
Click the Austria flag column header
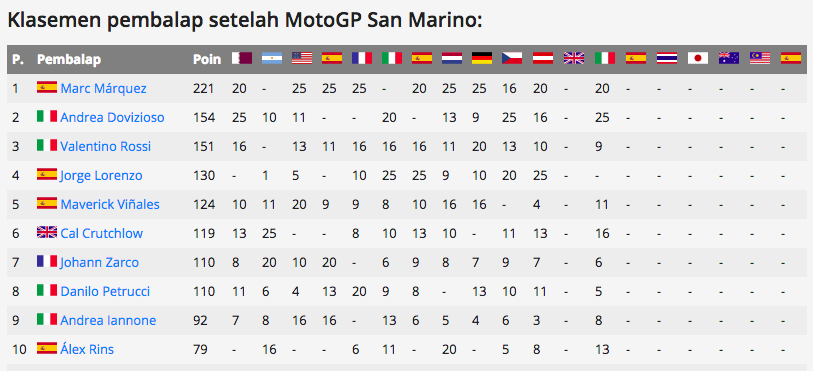(x=543, y=58)
